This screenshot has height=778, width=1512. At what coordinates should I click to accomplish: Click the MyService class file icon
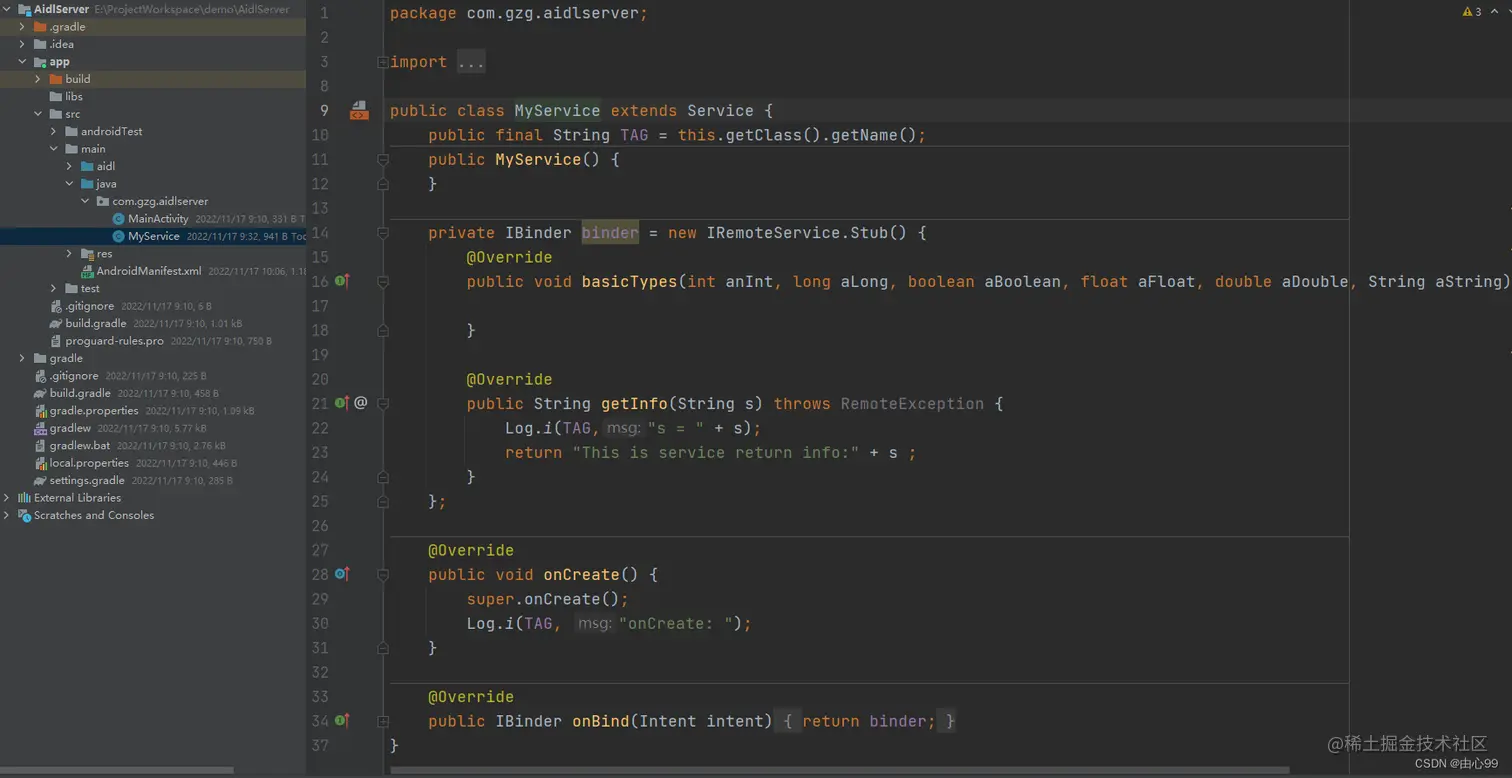118,236
